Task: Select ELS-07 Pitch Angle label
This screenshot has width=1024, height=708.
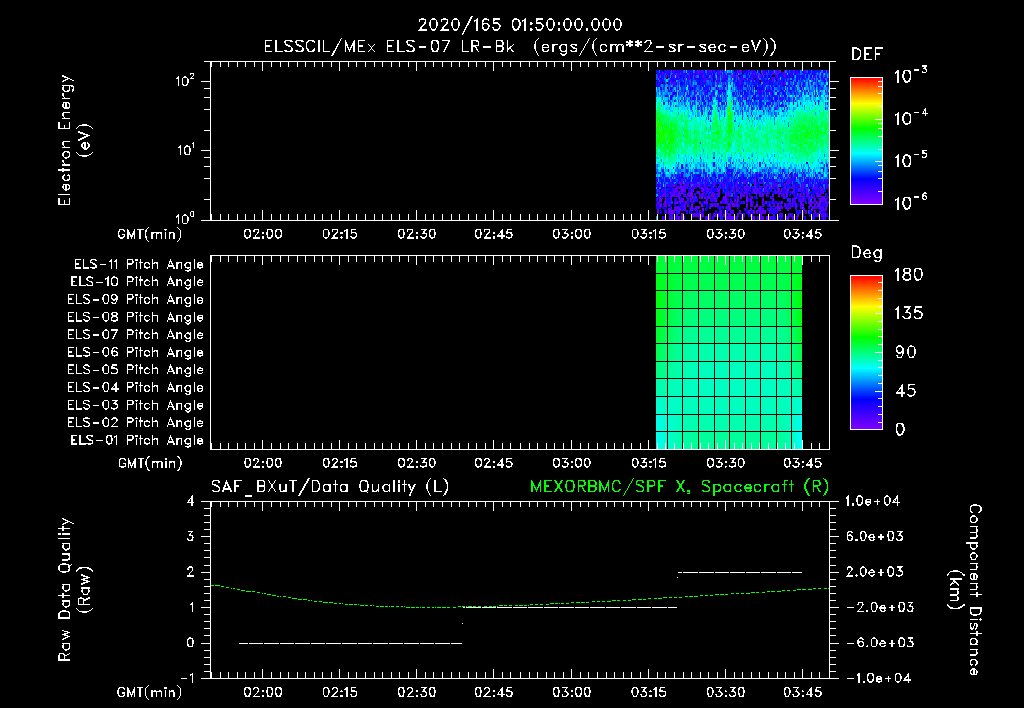Action: [135, 335]
